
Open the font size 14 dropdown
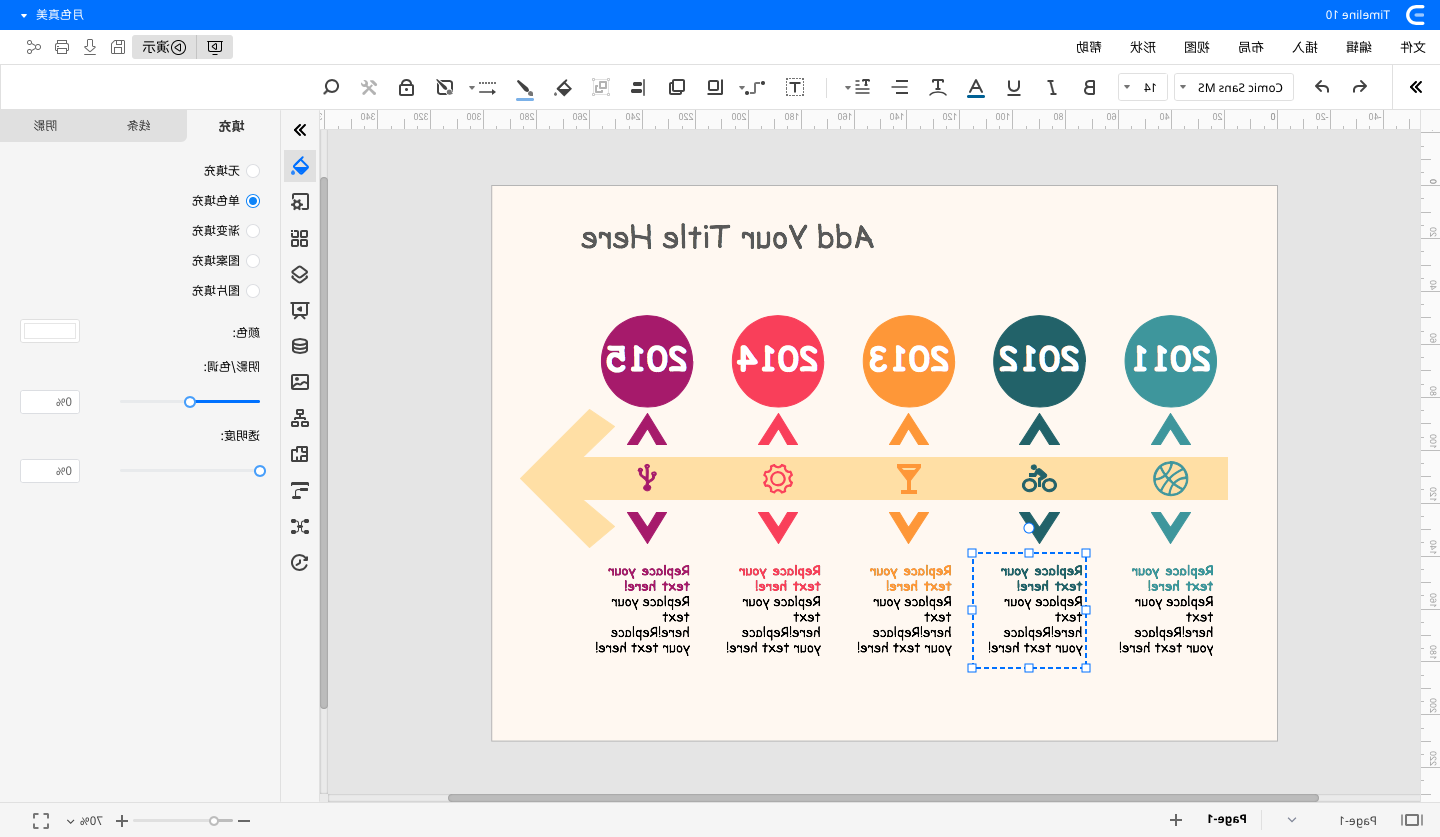click(1141, 87)
